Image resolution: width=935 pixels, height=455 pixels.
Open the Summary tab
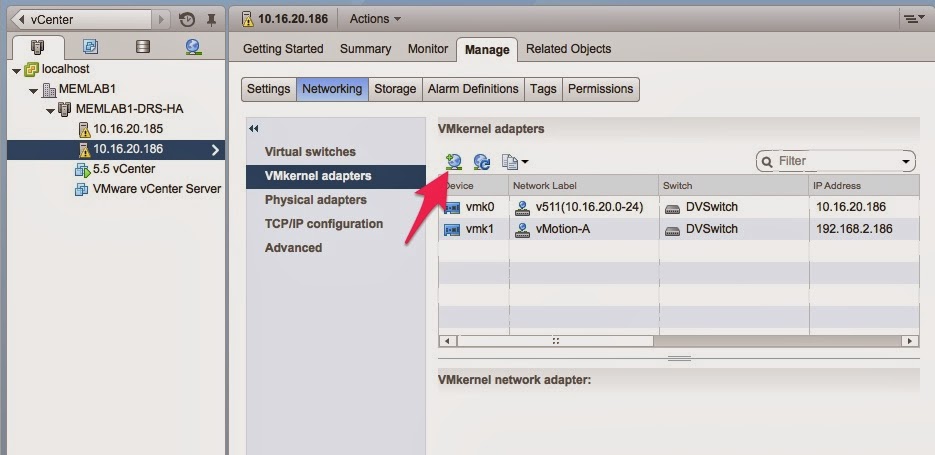point(366,49)
